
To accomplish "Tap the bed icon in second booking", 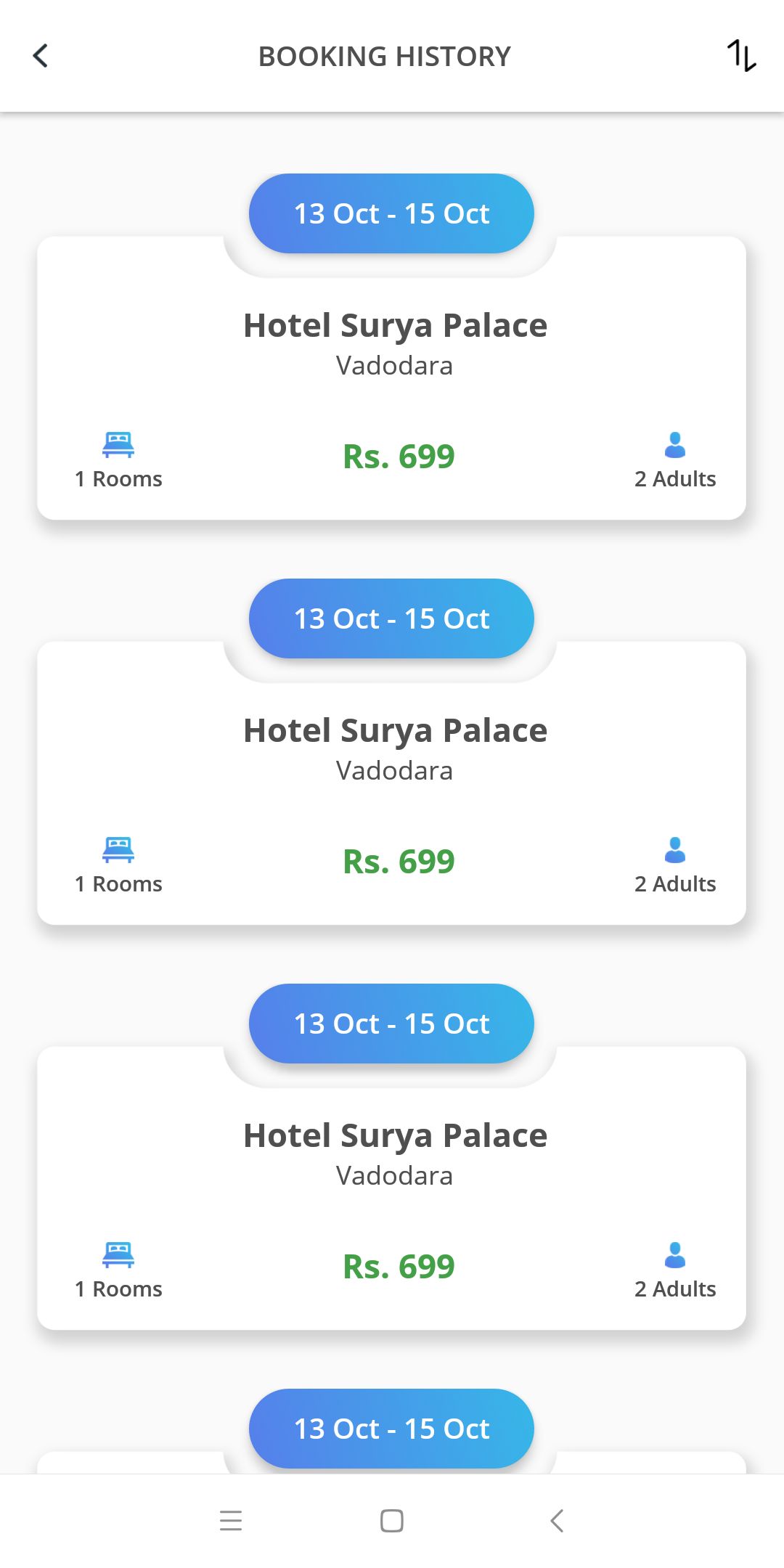I will [118, 849].
